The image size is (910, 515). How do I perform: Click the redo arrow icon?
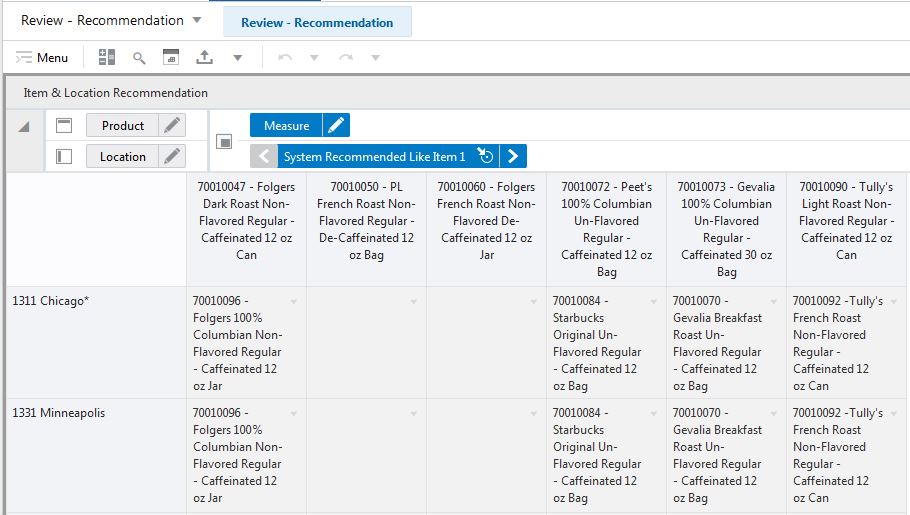click(x=346, y=57)
